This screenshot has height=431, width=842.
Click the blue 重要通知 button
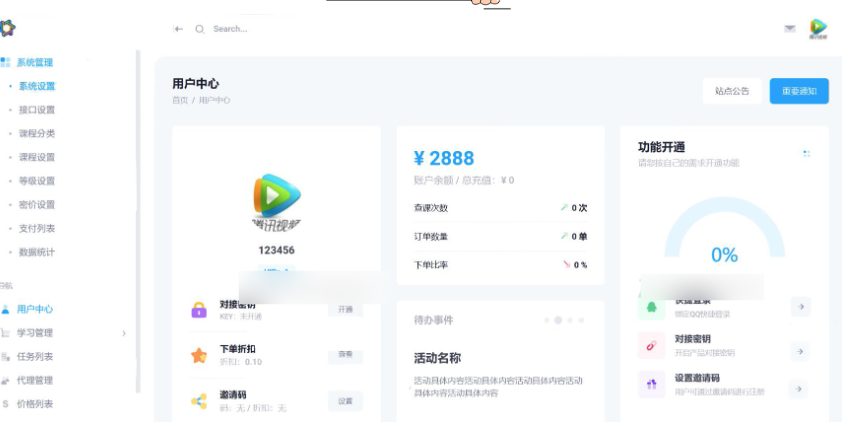(x=799, y=91)
